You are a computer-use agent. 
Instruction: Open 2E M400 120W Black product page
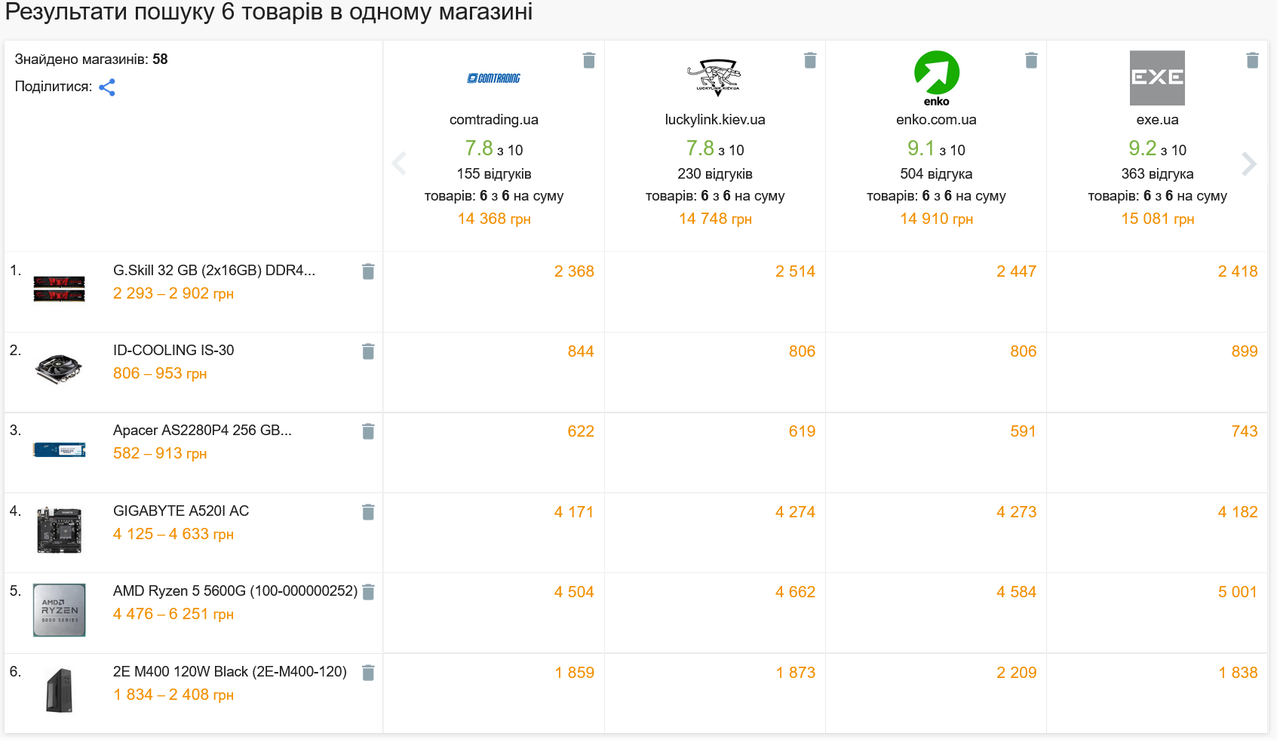click(x=230, y=672)
